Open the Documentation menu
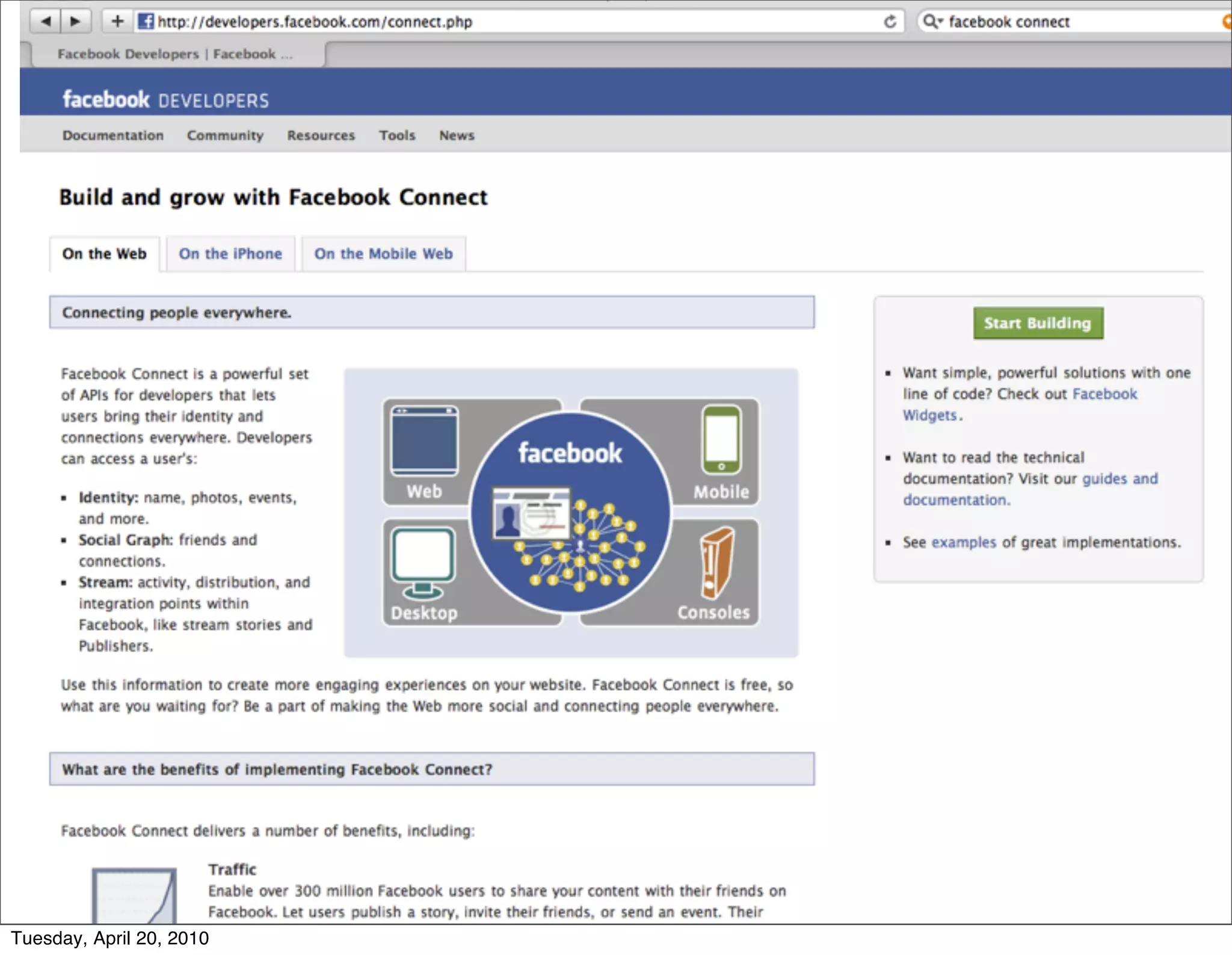This screenshot has width=1232, height=955. [113, 135]
